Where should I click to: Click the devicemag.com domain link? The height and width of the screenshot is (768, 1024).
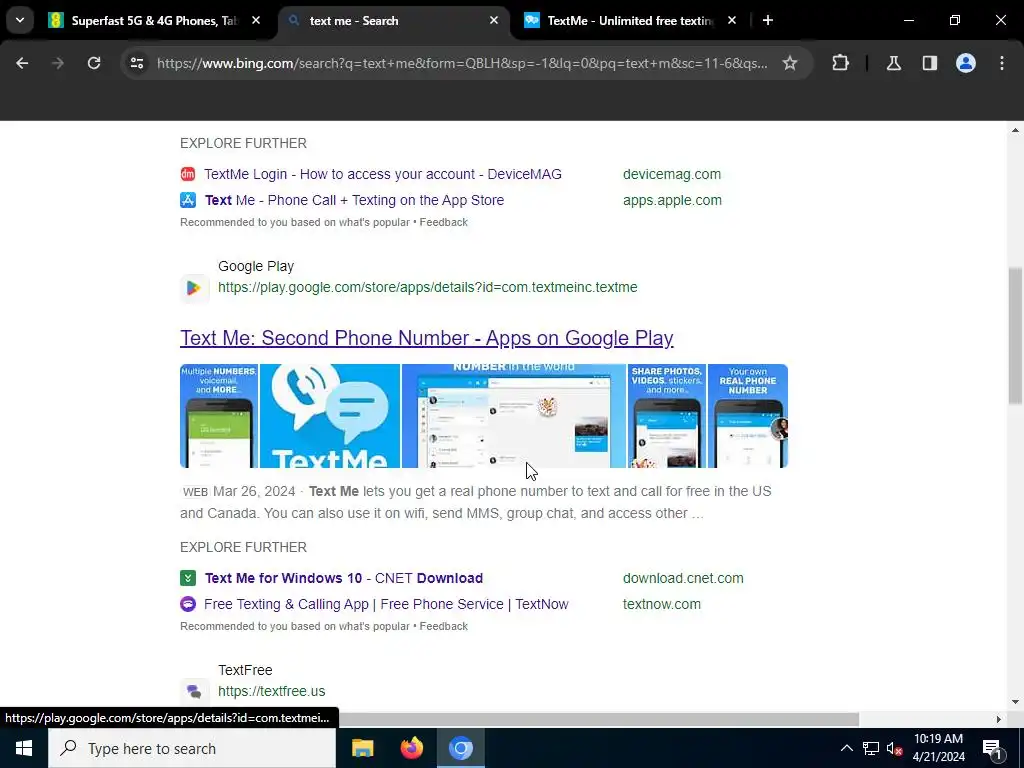[672, 174]
